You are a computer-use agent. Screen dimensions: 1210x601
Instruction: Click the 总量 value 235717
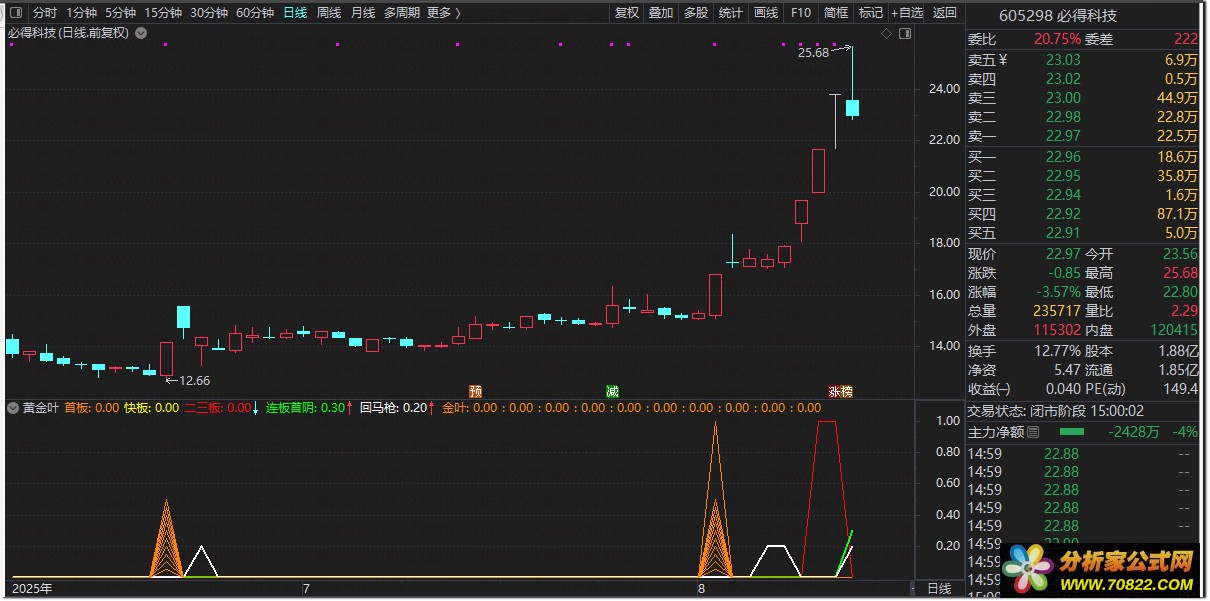point(1057,311)
